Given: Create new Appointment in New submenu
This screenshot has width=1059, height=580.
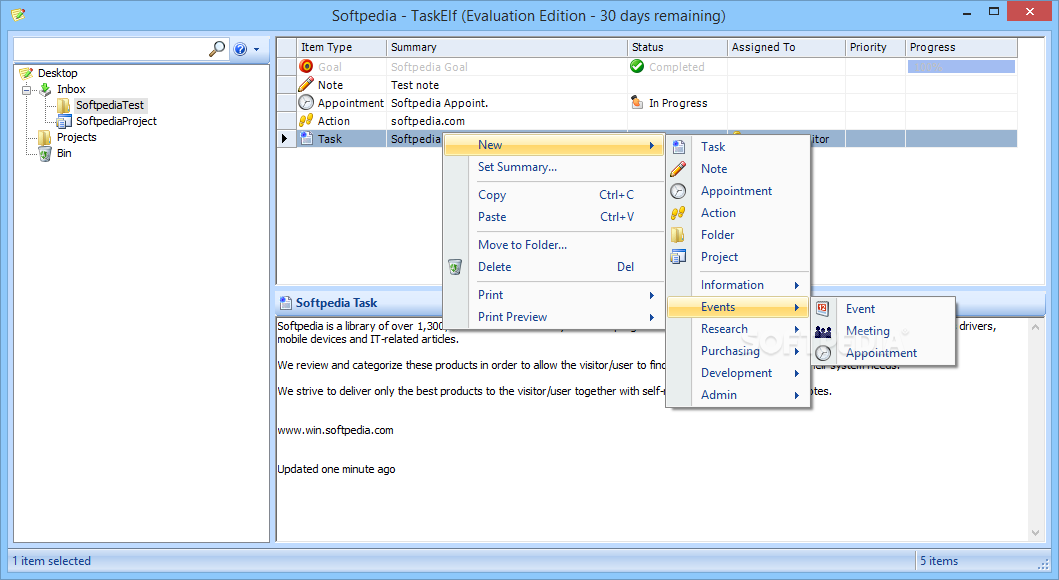Looking at the screenshot, I should (x=738, y=191).
